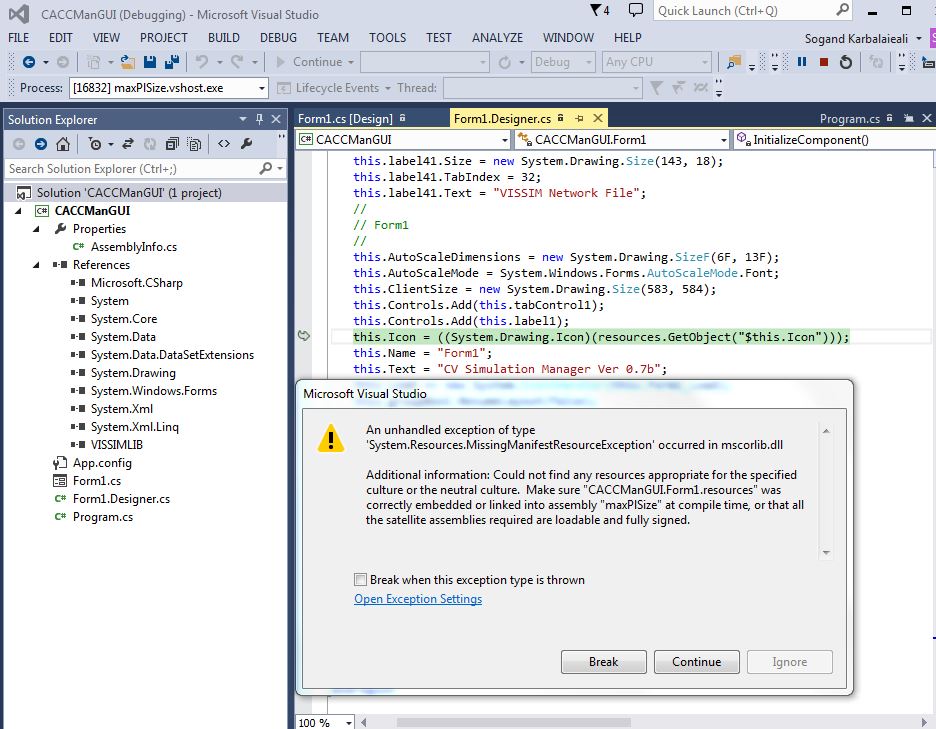The height and width of the screenshot is (729, 936).
Task: Select VISSIMLIB reference in Solution Explorer
Action: 116,445
